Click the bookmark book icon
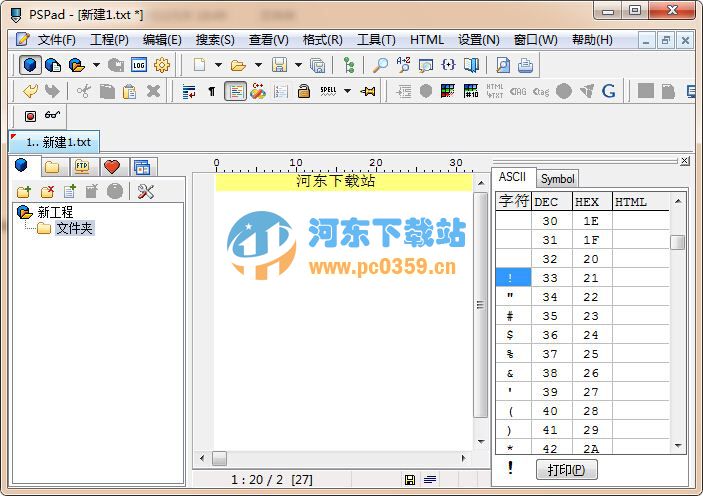 [471, 65]
